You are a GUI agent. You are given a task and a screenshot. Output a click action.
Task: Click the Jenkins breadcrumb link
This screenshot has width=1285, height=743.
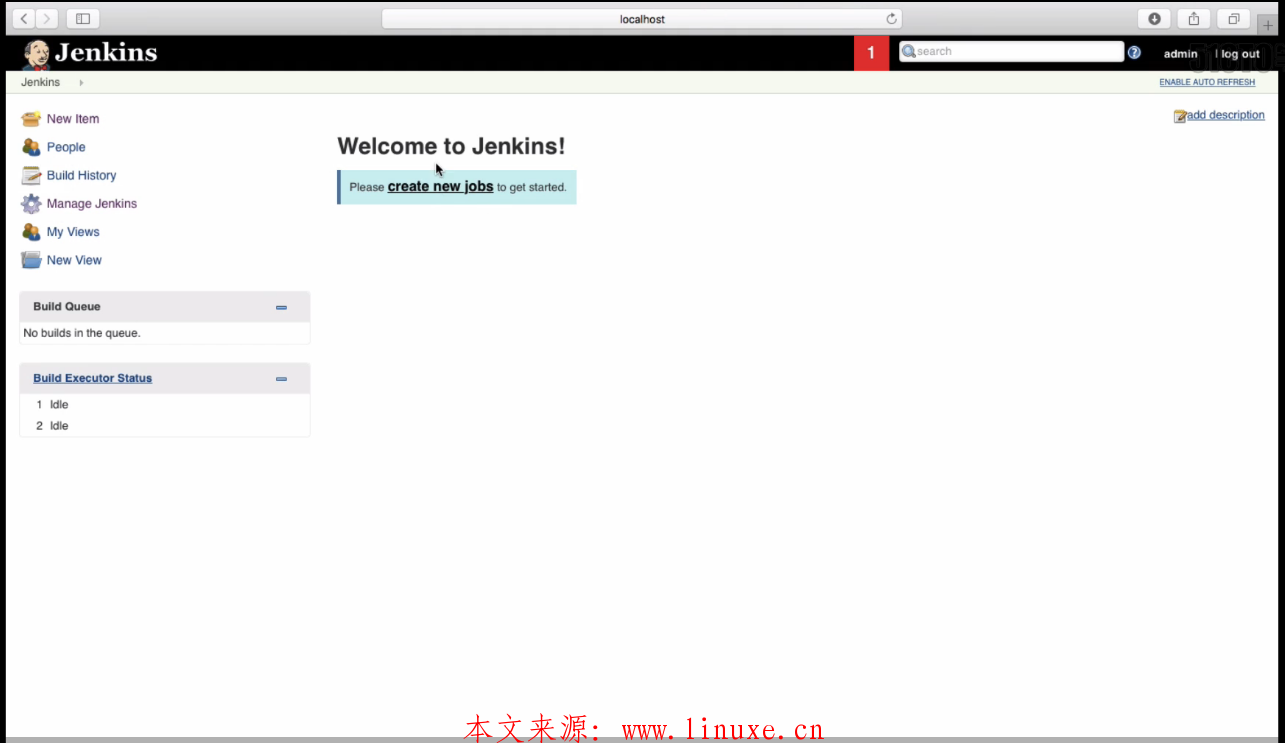point(40,82)
